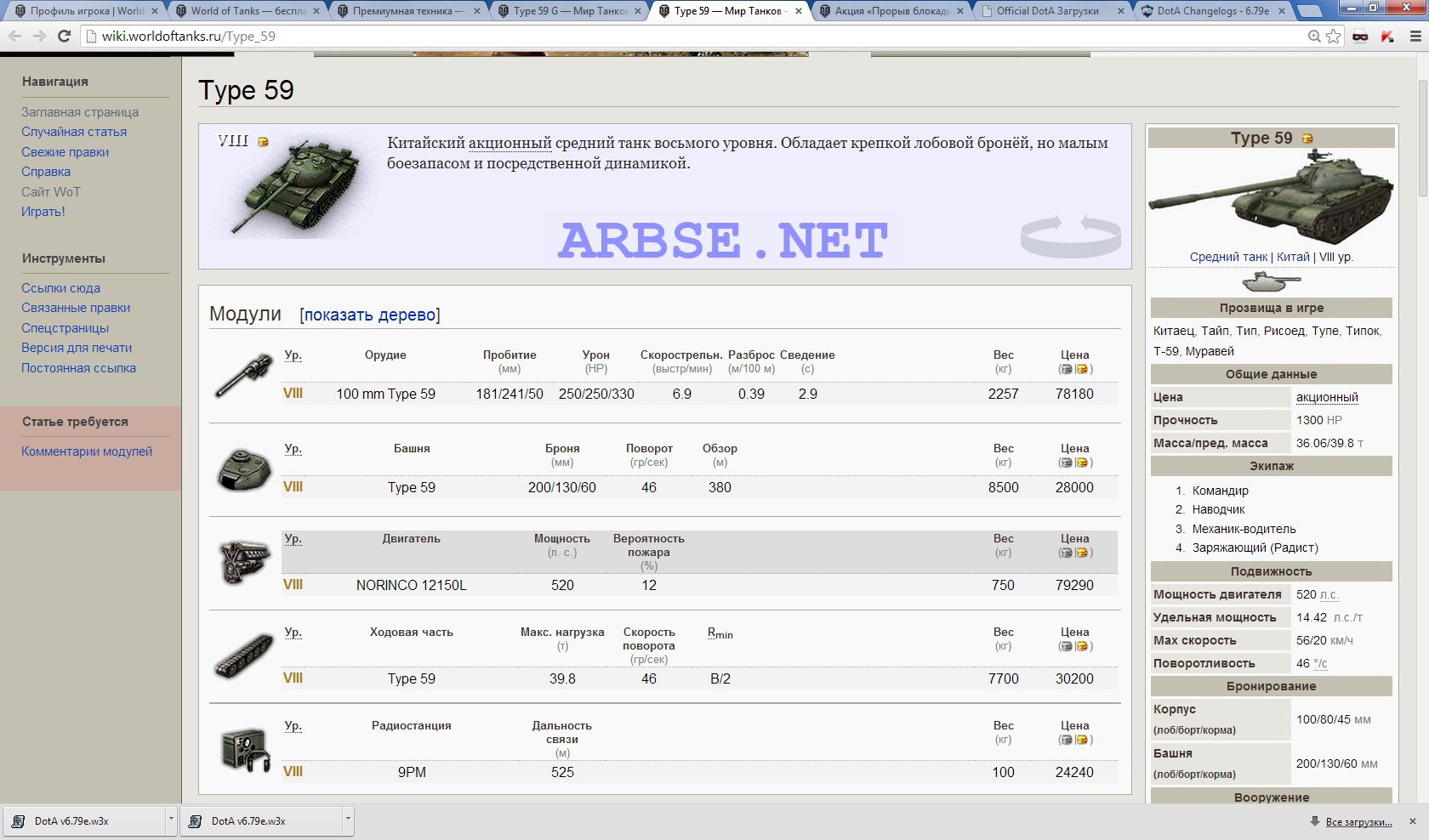Click акционный price link in infobox
Screen dimensions: 1429x840
1327,397
